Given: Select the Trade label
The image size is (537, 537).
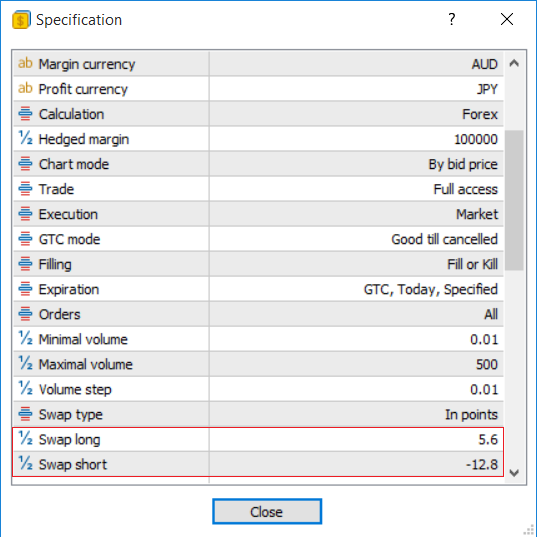Looking at the screenshot, I should pyautogui.click(x=57, y=189).
